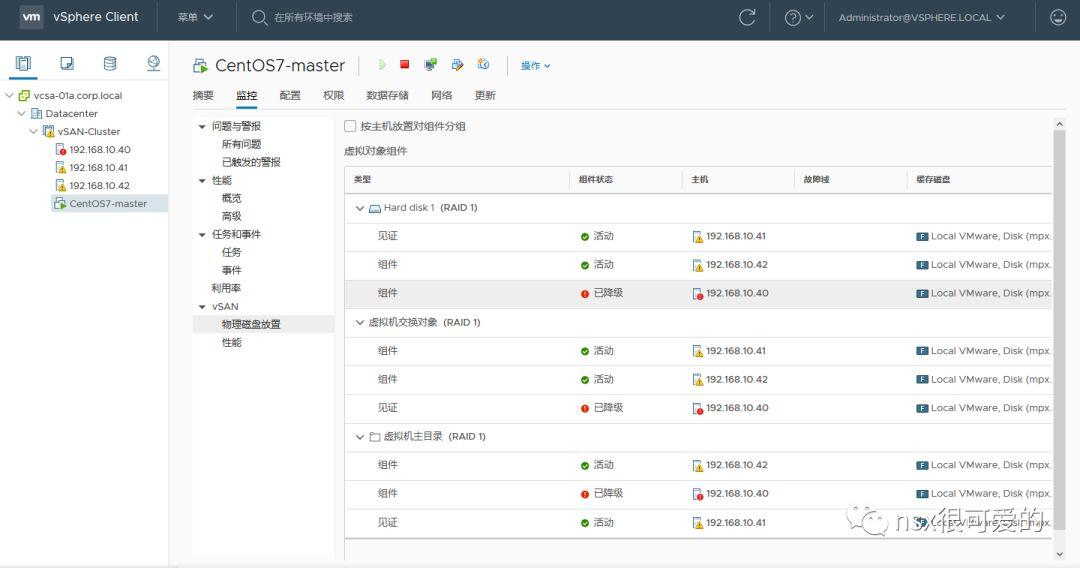Open the Hosts and Clusters inventory view
Viewport: 1080px width, 568px height.
coord(23,63)
